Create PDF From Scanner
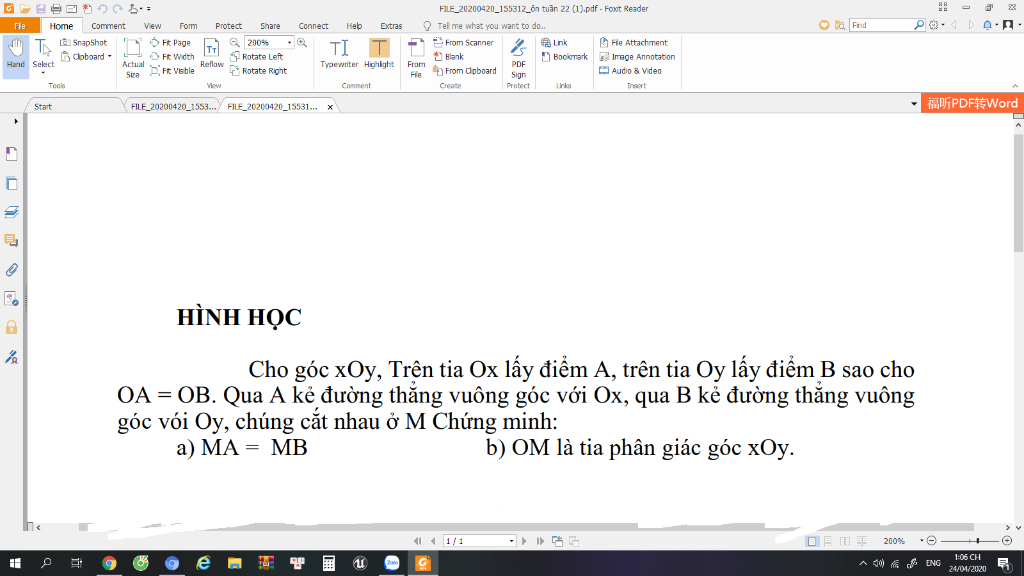 (464, 42)
